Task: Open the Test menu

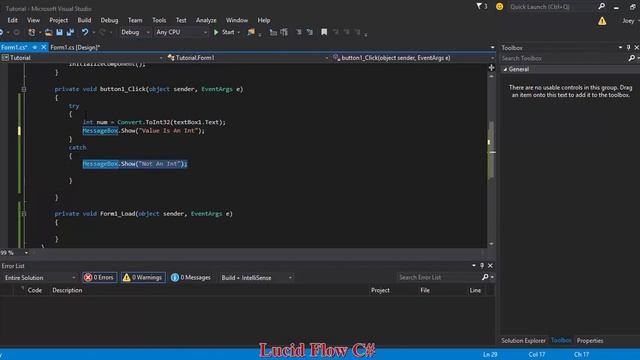Action: 181,20
